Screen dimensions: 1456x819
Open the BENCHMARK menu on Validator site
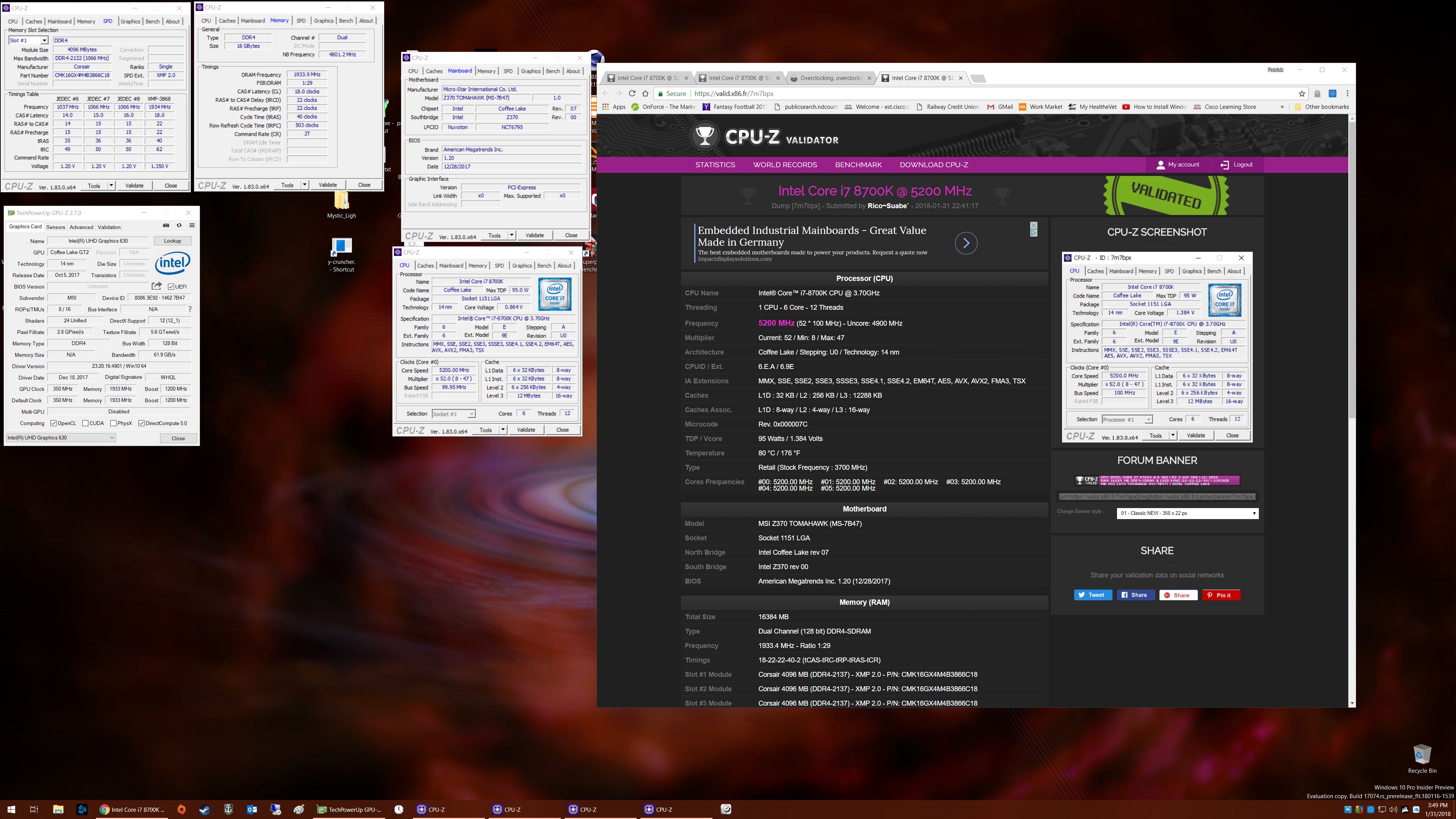point(858,165)
